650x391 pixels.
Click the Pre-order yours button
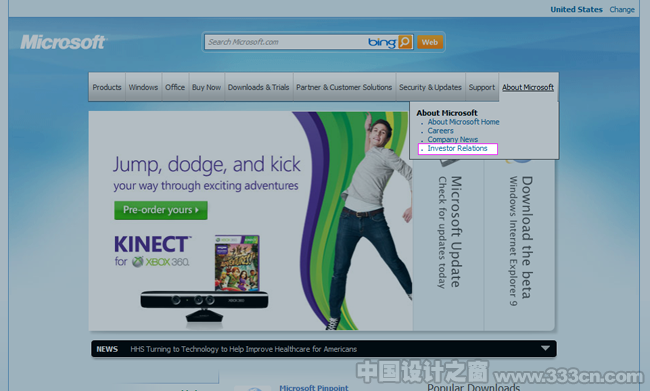(x=161, y=210)
